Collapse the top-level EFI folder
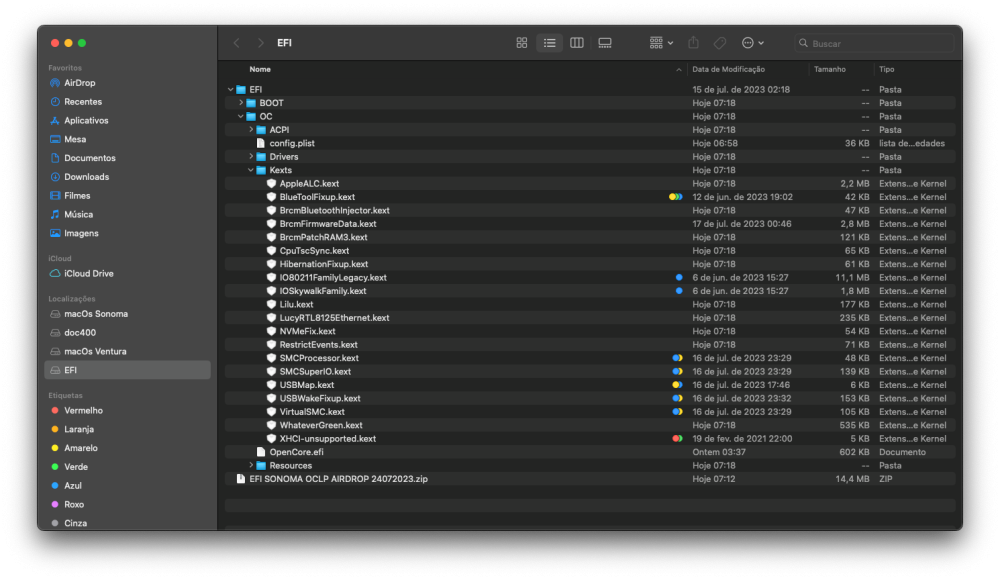Image resolution: width=1000 pixels, height=580 pixels. click(231, 90)
